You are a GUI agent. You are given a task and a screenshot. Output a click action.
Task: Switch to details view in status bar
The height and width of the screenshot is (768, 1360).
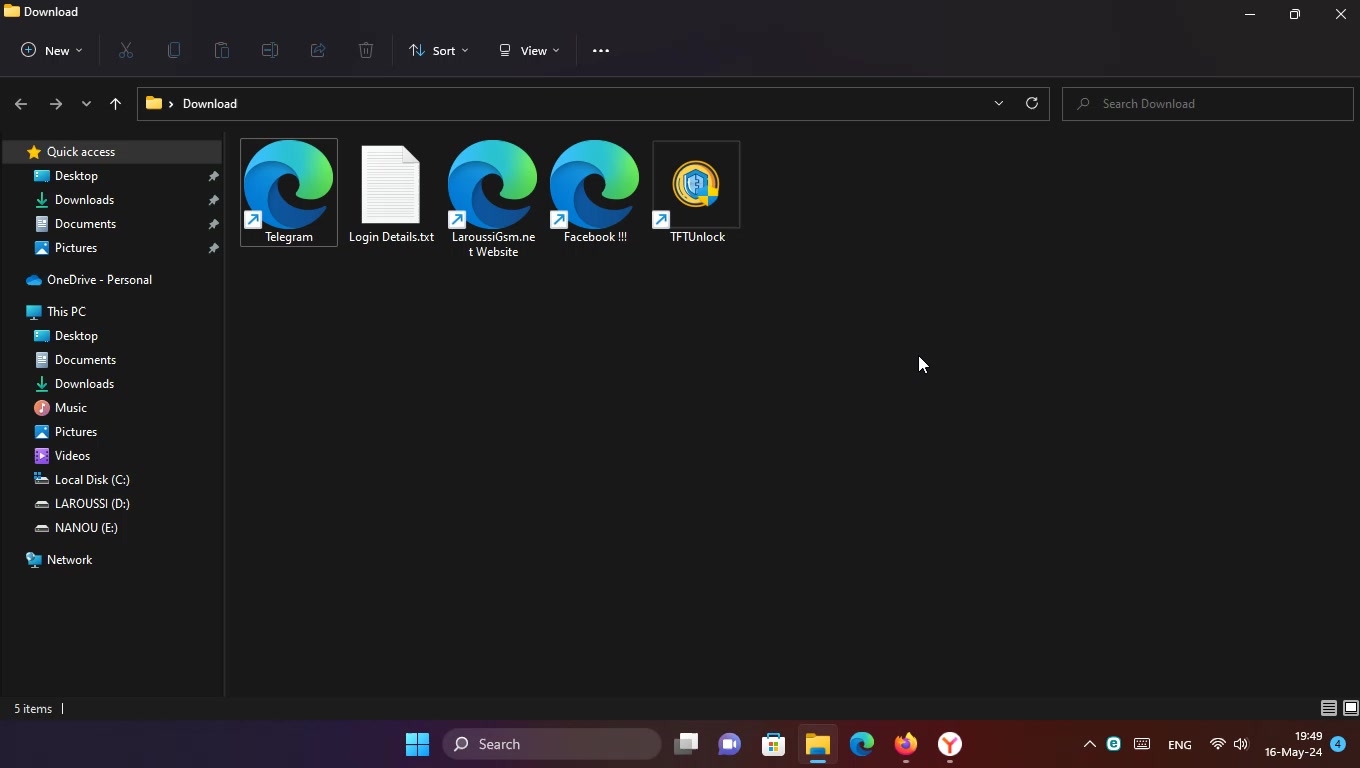(x=1329, y=708)
